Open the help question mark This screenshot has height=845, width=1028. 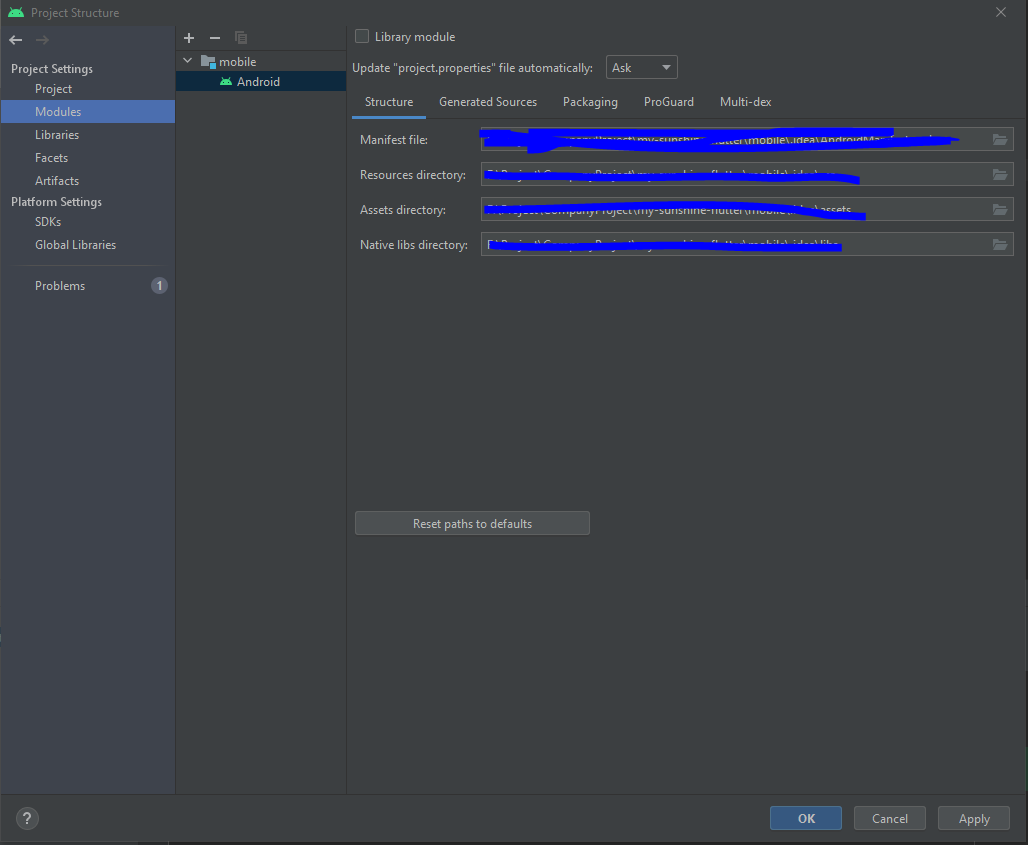(x=27, y=818)
